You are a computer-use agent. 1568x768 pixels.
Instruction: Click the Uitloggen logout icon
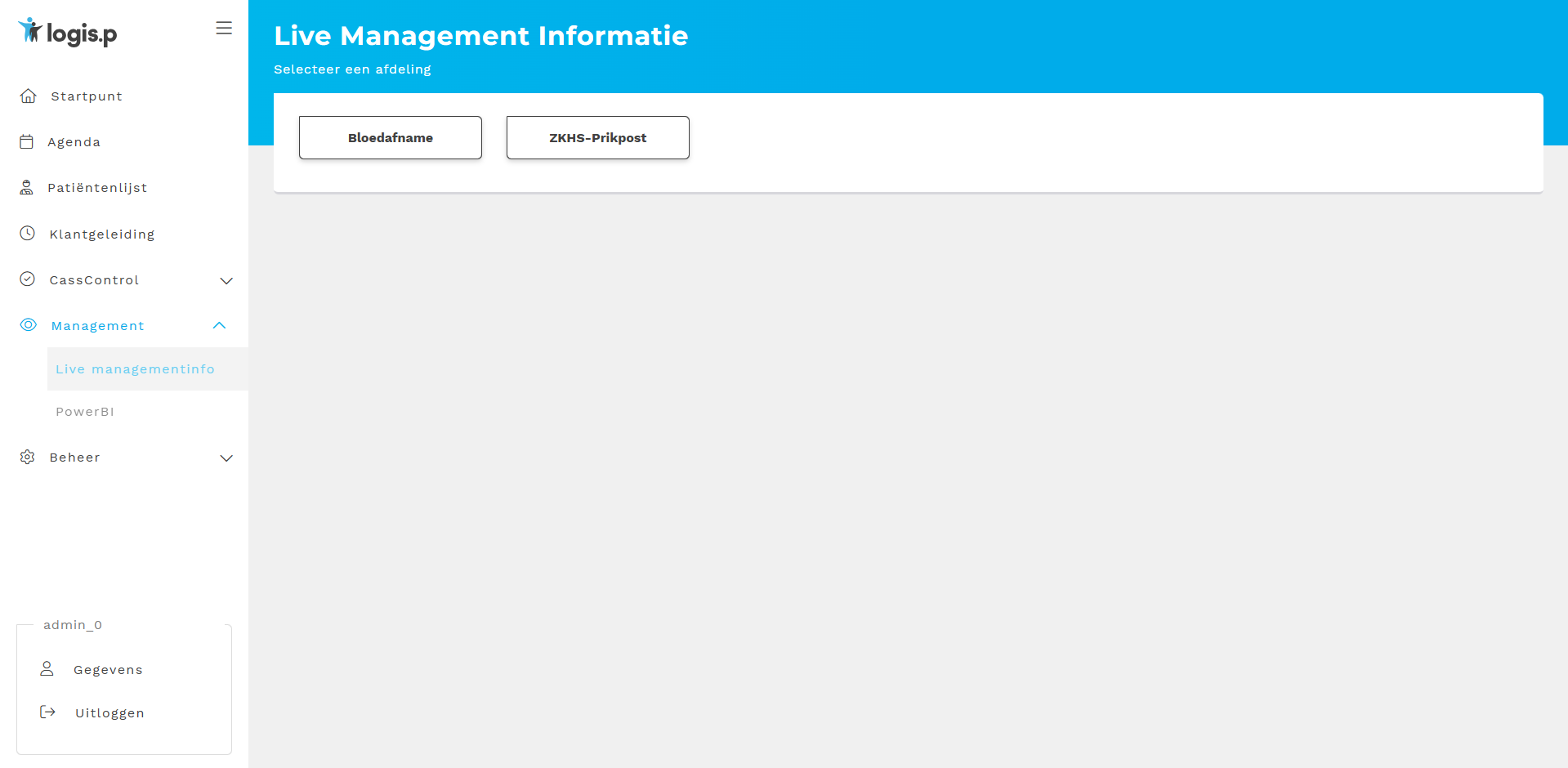click(47, 712)
